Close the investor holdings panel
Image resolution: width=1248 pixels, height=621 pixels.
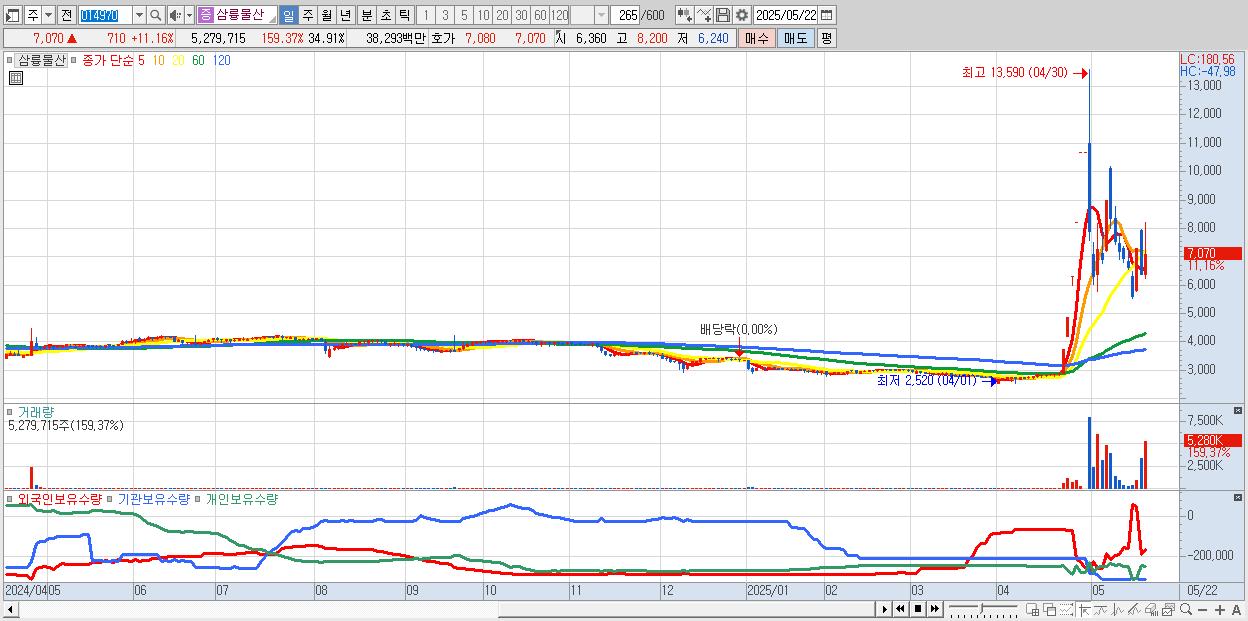pyautogui.click(x=1238, y=496)
